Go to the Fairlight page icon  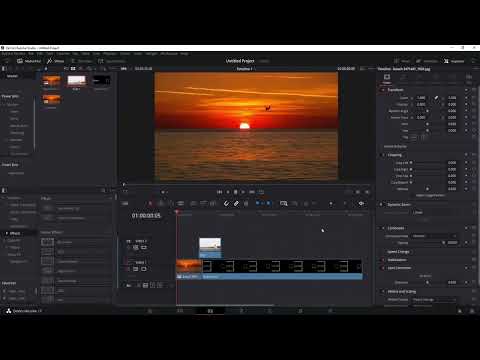tap(300, 311)
